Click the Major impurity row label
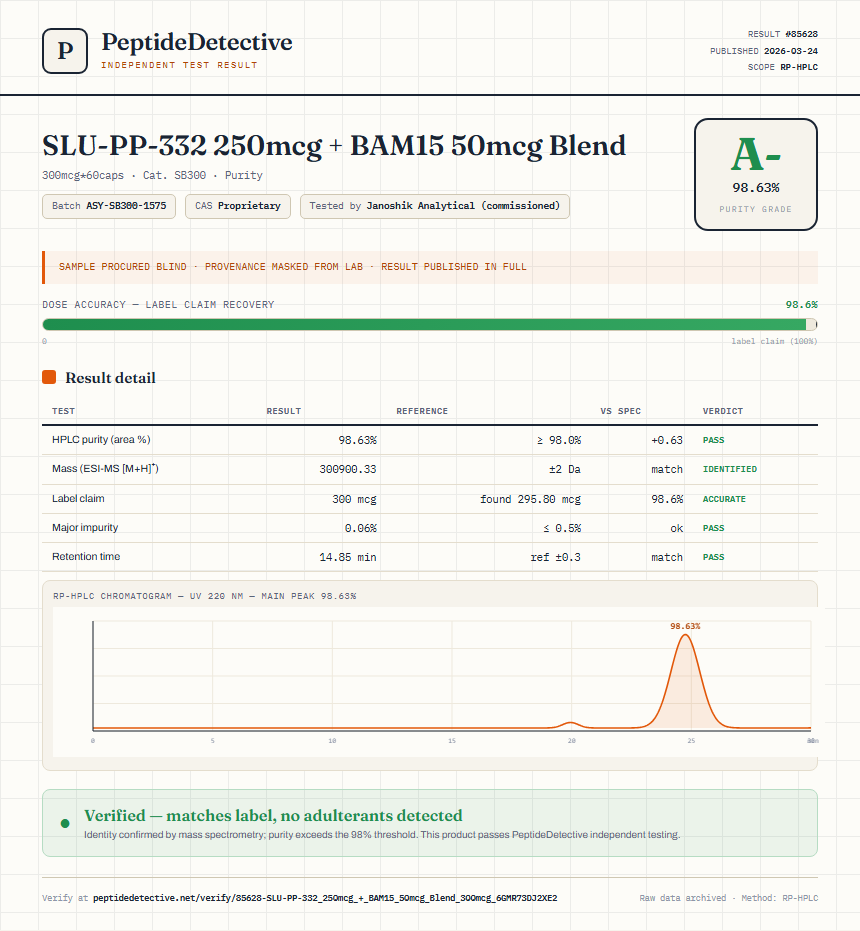This screenshot has width=860, height=931. pyautogui.click(x=85, y=527)
